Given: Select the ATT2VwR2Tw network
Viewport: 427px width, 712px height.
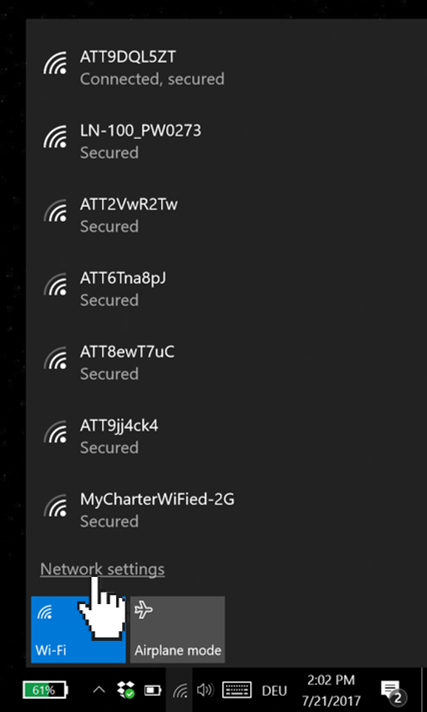Looking at the screenshot, I should click(x=226, y=215).
